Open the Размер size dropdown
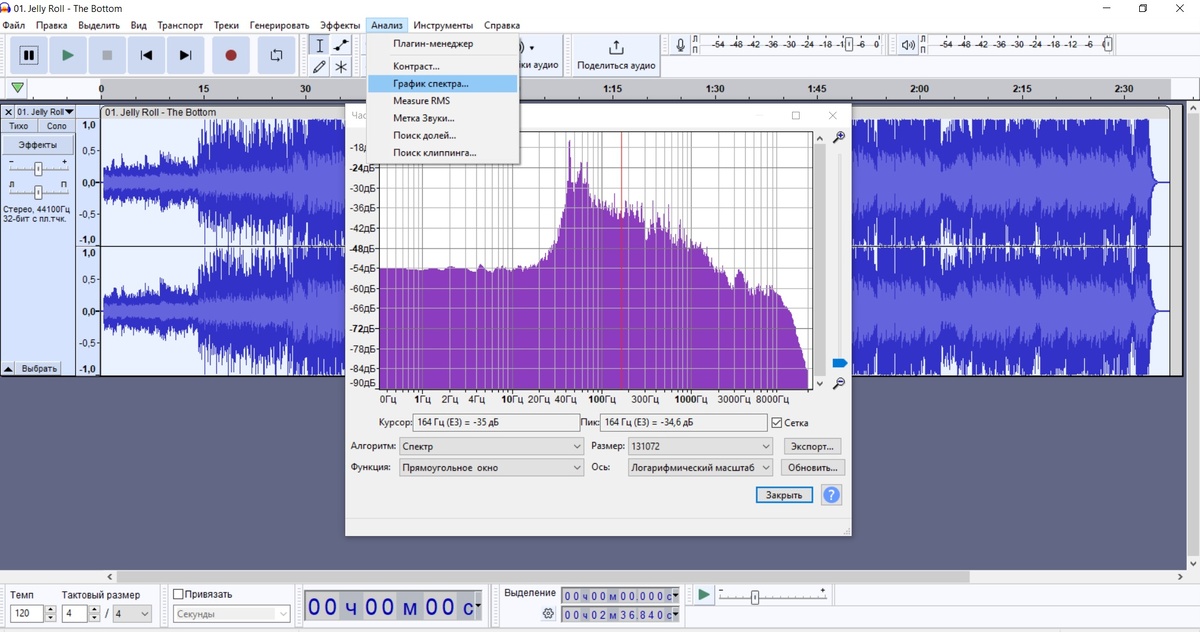 tap(701, 446)
